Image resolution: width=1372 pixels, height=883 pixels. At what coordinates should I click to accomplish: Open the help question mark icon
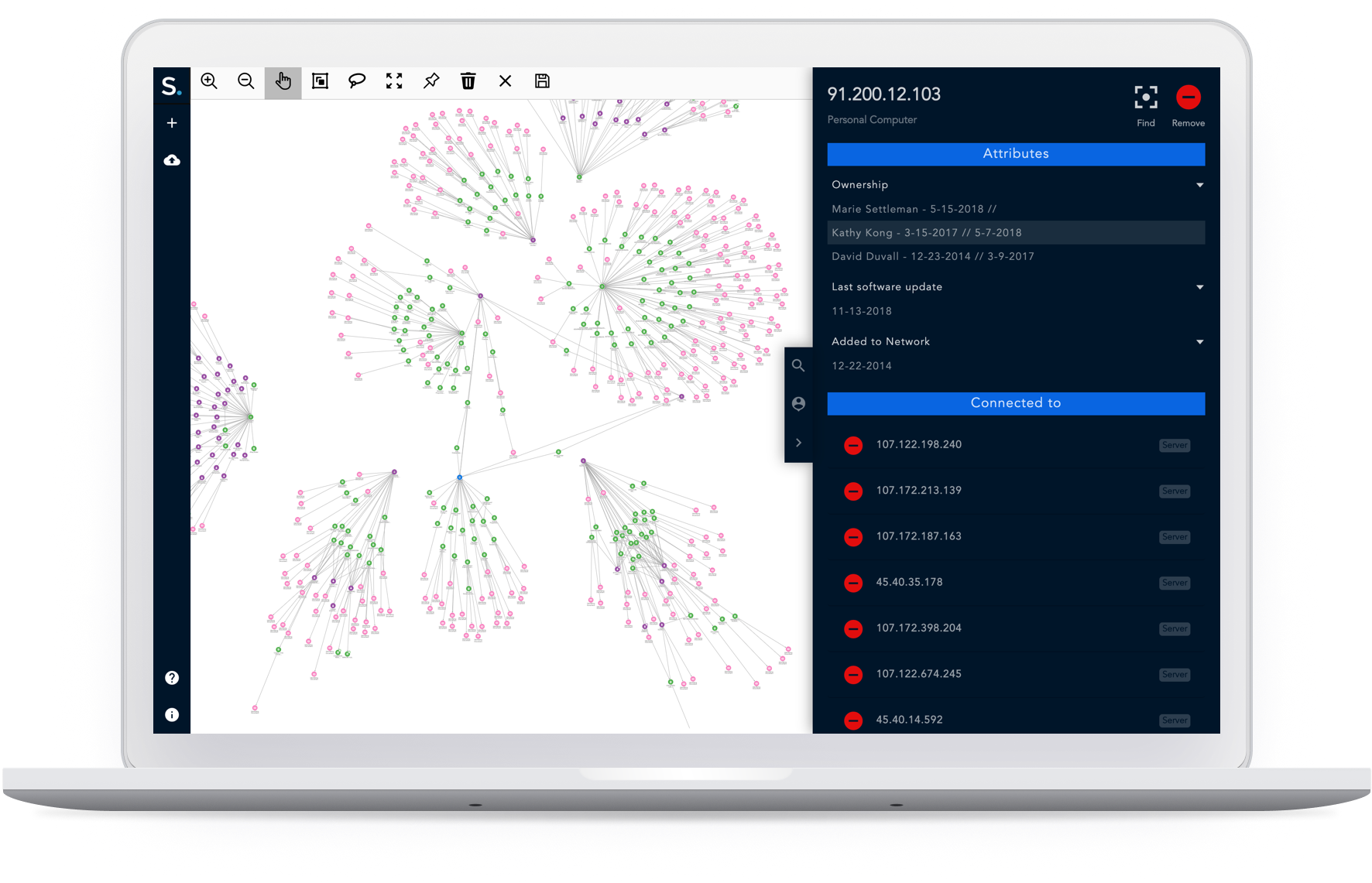tap(172, 678)
